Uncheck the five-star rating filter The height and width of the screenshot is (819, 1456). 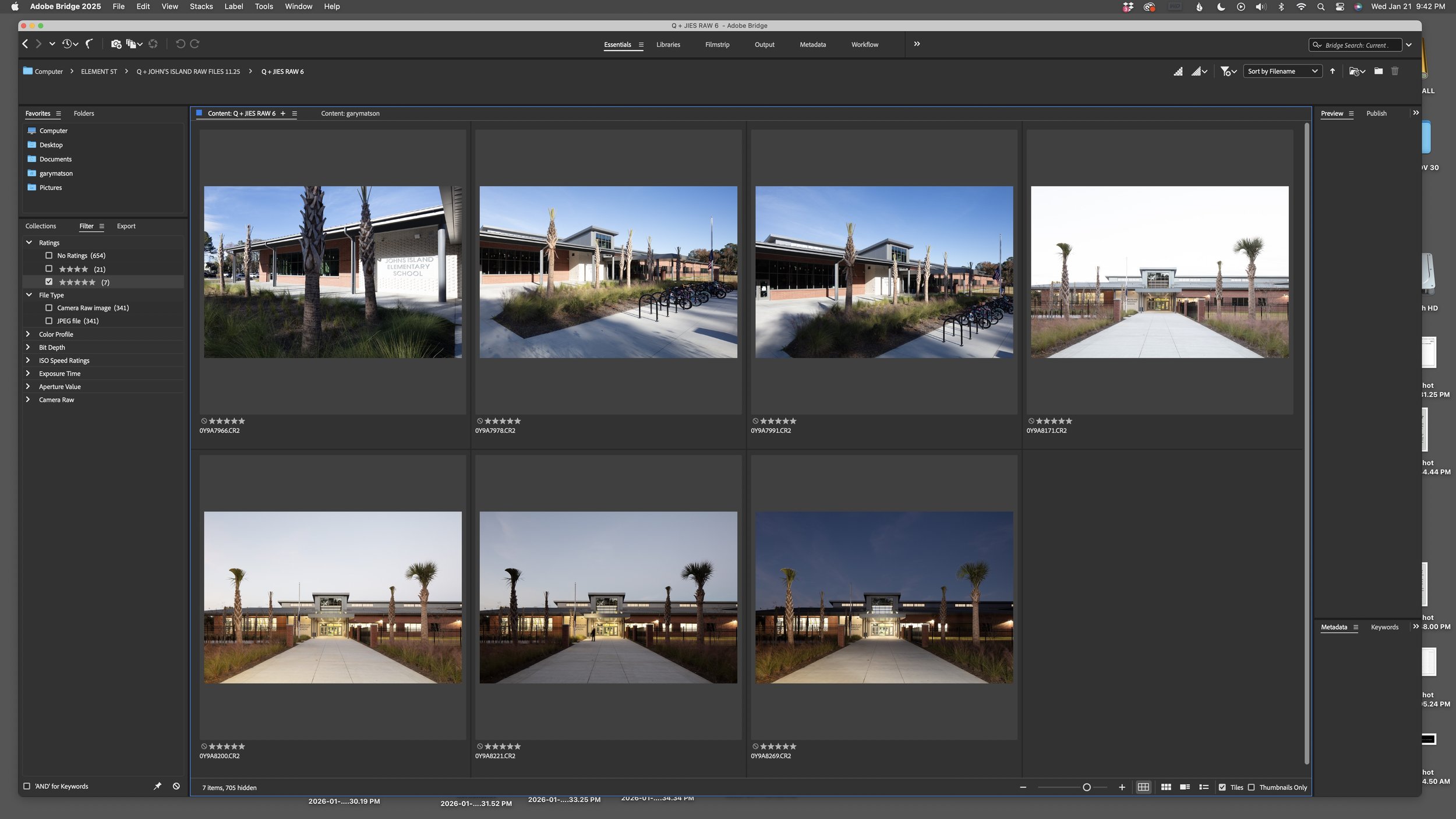(49, 282)
